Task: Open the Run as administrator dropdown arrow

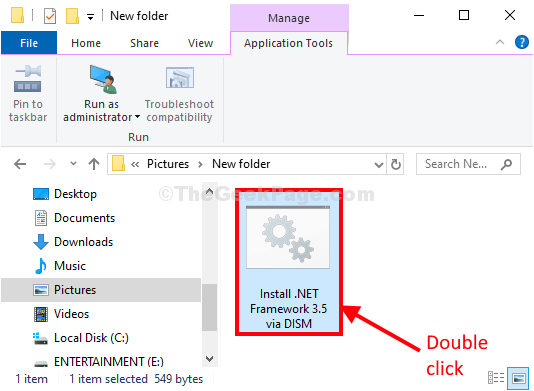Action: coord(137,117)
